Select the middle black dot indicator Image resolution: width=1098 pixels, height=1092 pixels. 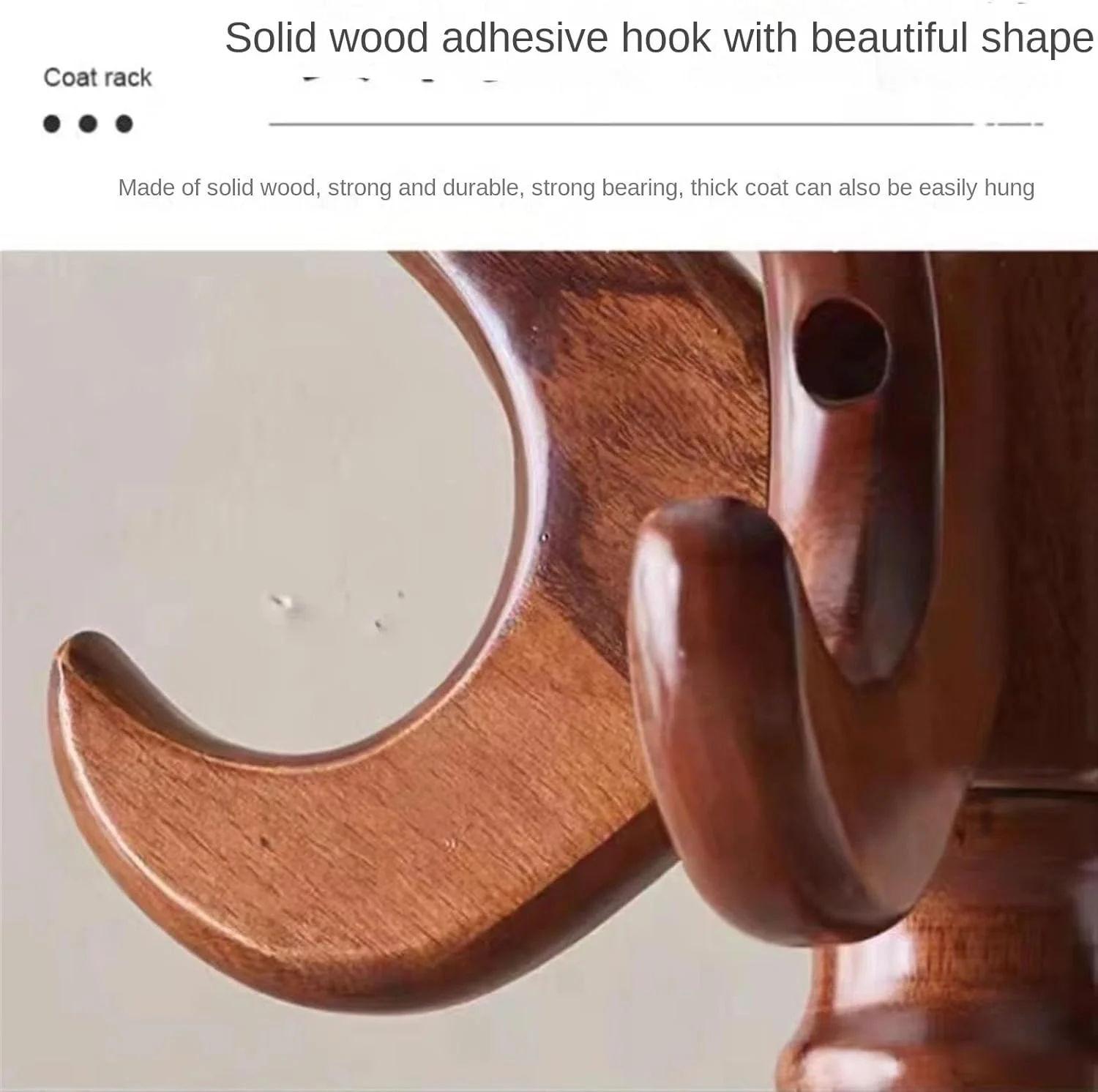pyautogui.click(x=88, y=124)
